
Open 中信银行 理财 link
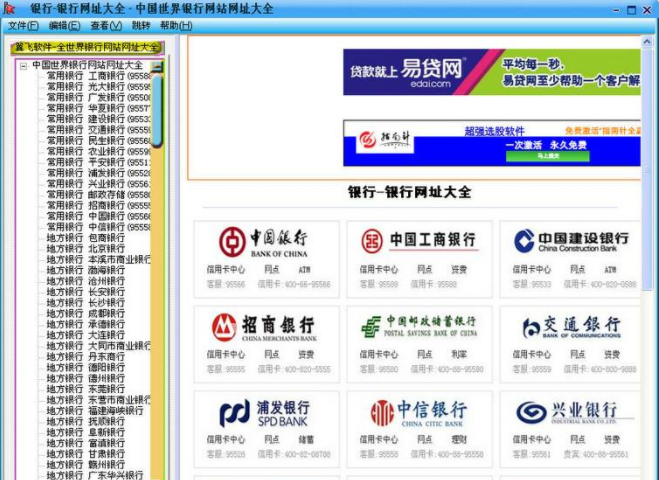[459, 440]
